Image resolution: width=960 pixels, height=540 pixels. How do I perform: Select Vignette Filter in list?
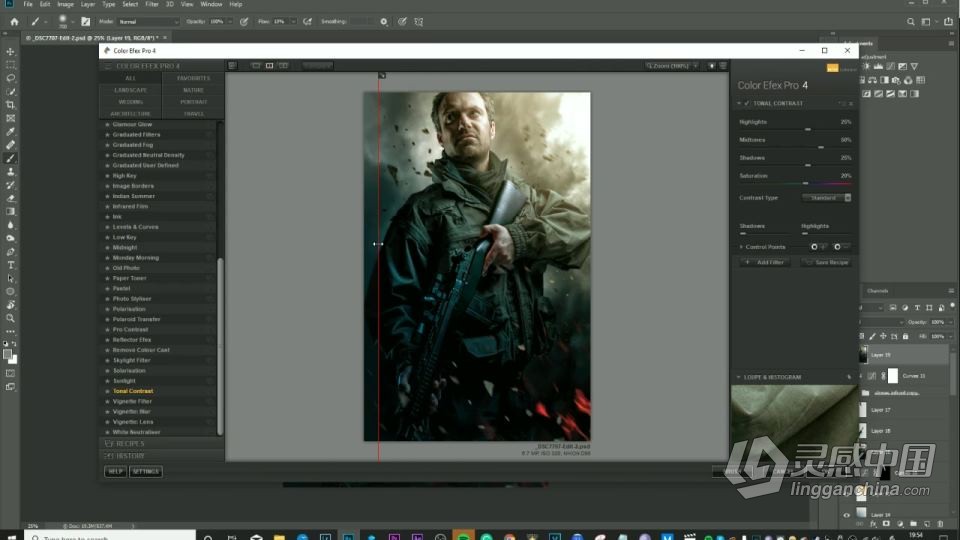pos(132,402)
